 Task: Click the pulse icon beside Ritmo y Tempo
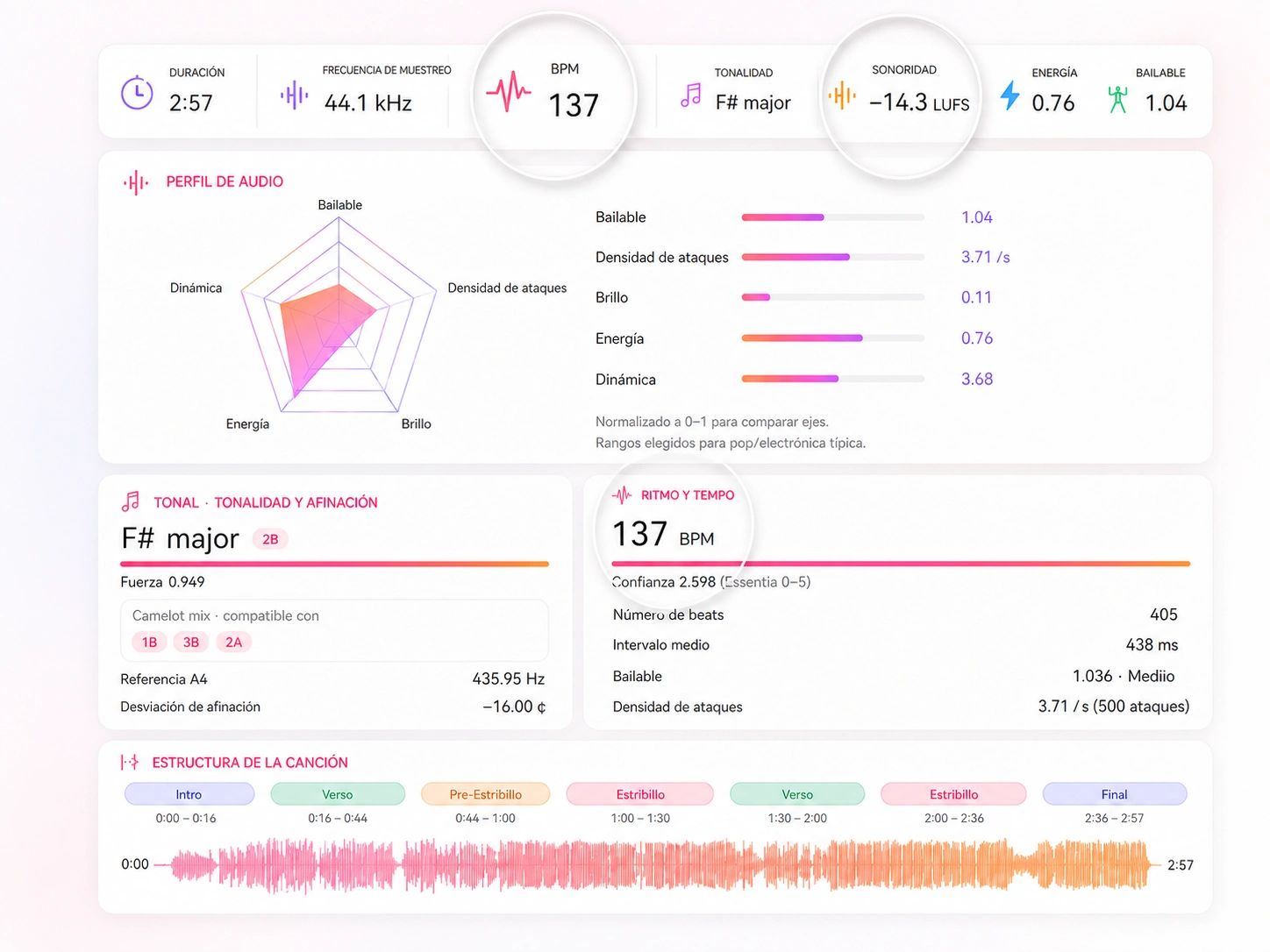(622, 495)
